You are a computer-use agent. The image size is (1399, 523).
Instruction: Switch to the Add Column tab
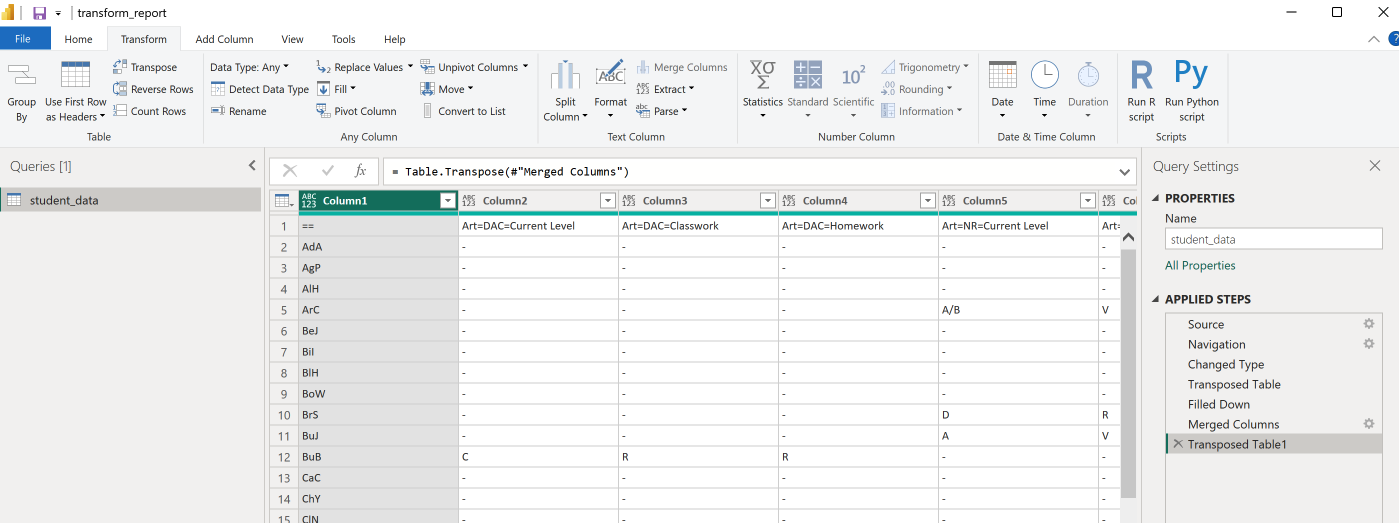pyautogui.click(x=224, y=39)
